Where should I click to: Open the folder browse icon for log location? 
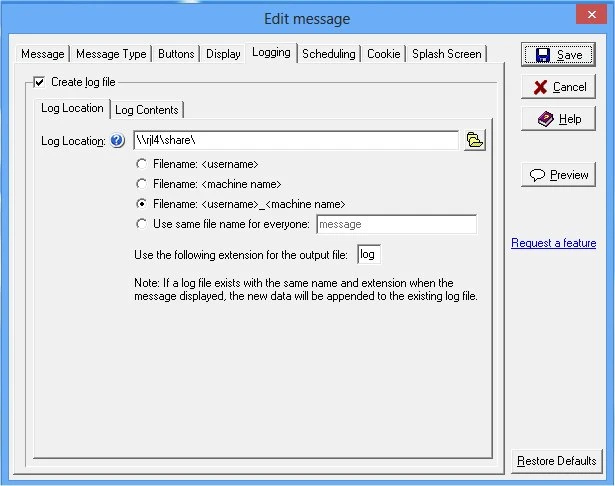click(475, 141)
